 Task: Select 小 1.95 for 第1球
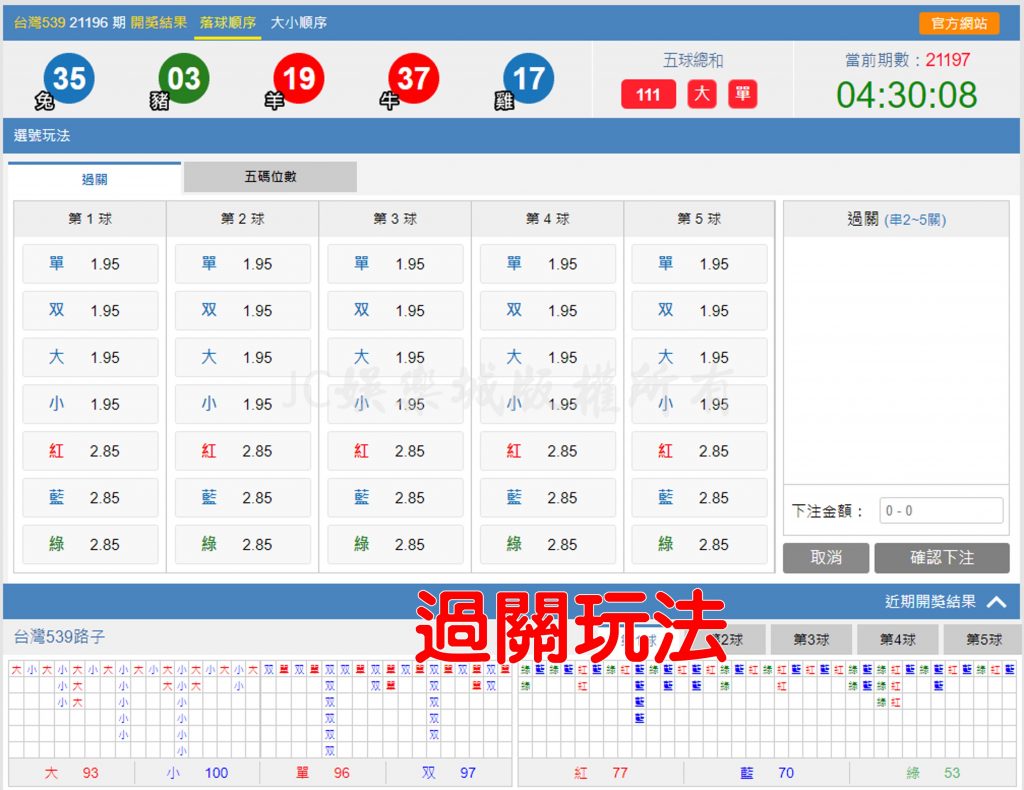[90, 404]
